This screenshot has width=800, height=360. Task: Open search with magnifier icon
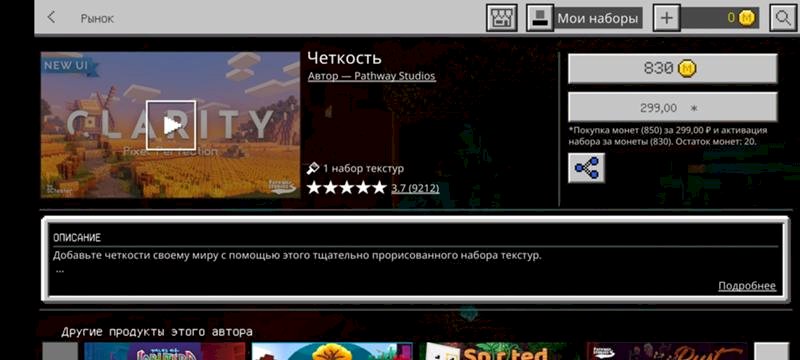point(783,18)
